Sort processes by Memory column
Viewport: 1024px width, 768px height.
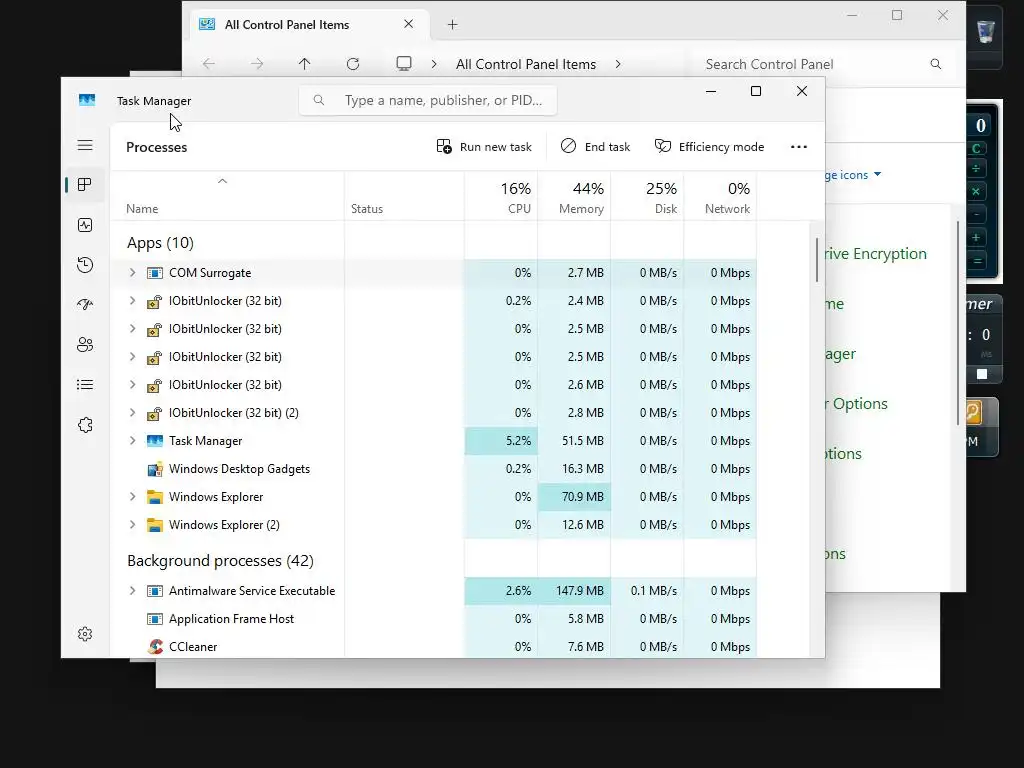[575, 197]
